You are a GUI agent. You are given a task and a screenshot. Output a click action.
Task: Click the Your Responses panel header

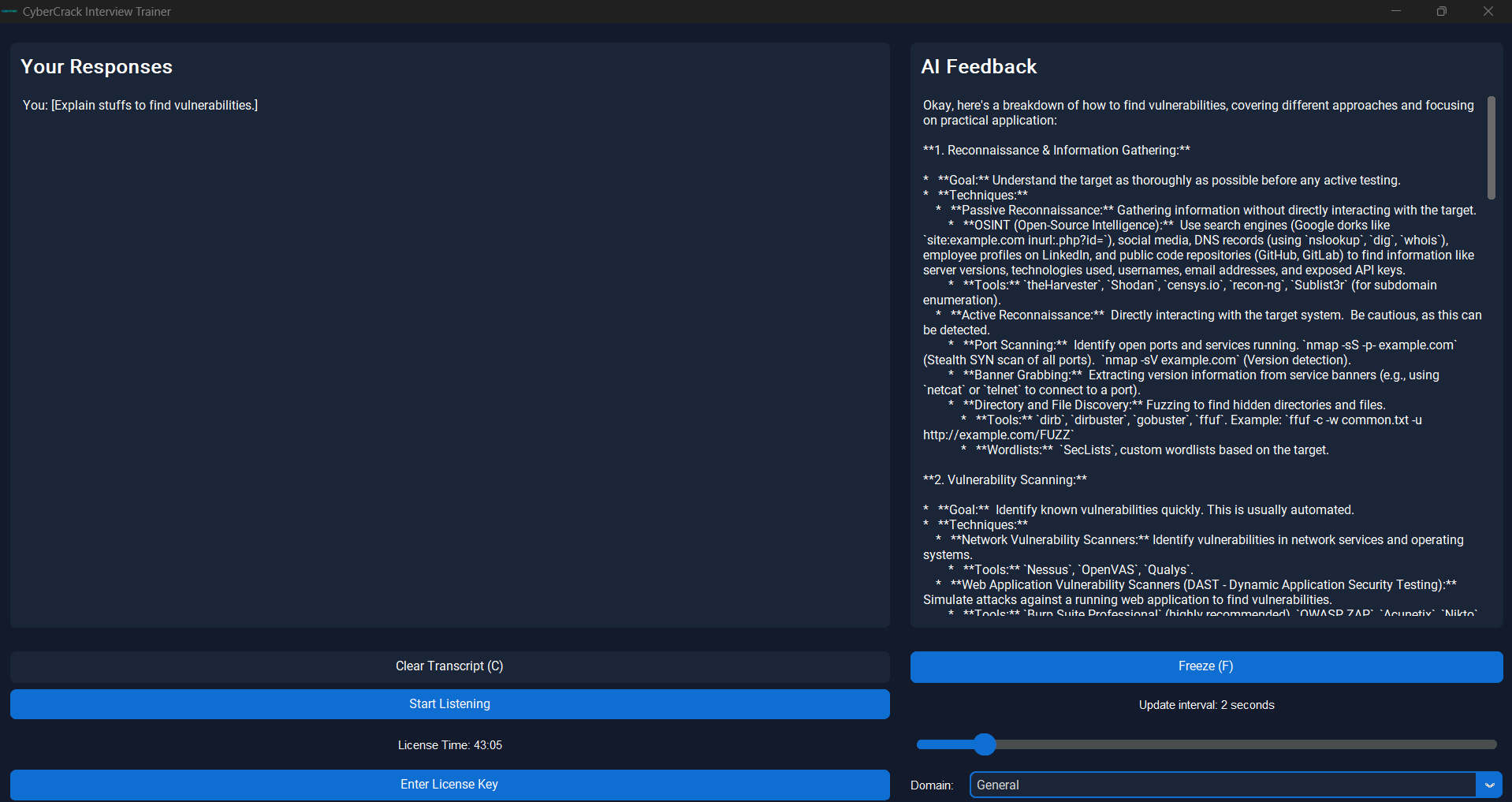click(x=96, y=67)
